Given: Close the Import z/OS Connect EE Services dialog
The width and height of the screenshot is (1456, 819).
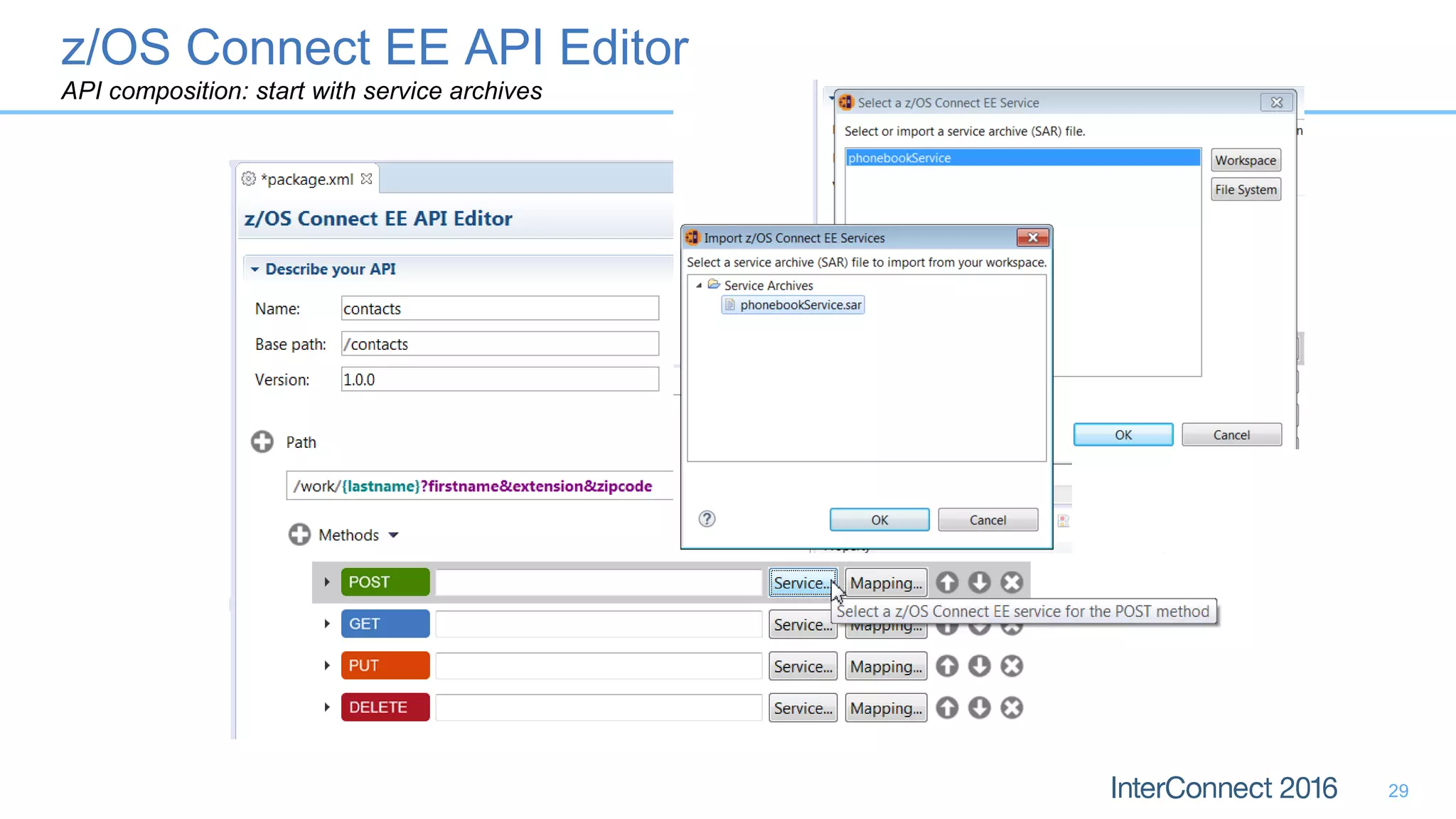Looking at the screenshot, I should coord(1033,237).
